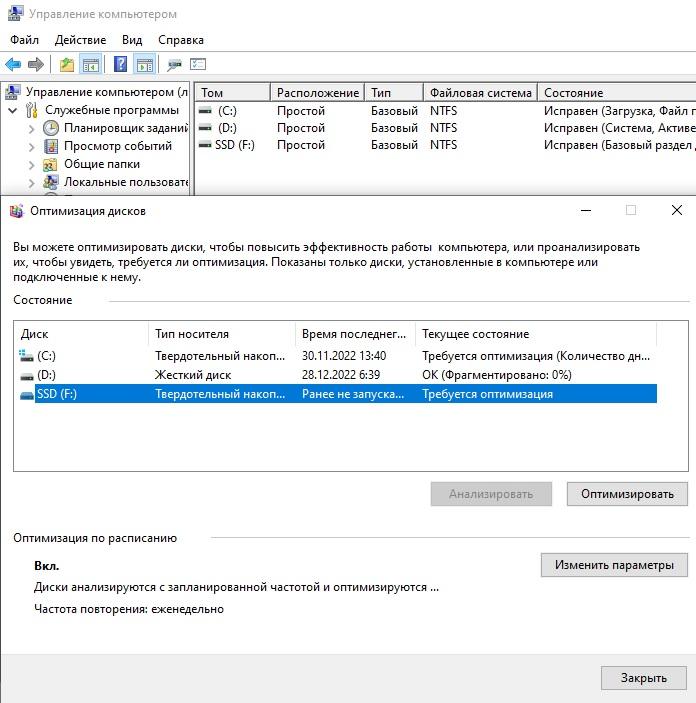Click the (C:) volume icon in Disk Management
Image resolution: width=696 pixels, height=703 pixels.
click(x=205, y=110)
